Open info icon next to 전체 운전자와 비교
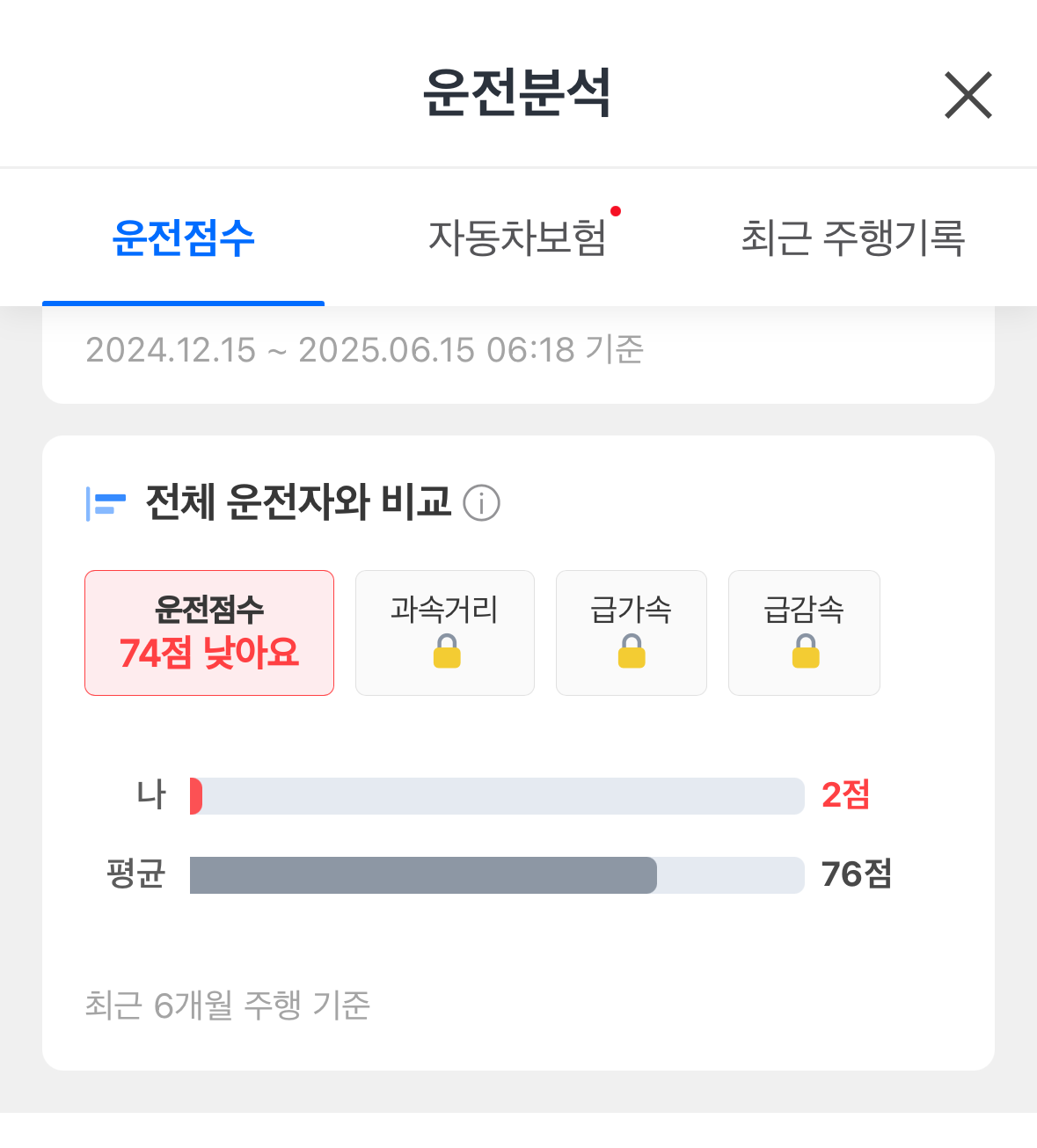This screenshot has width=1037, height=1148. (481, 503)
